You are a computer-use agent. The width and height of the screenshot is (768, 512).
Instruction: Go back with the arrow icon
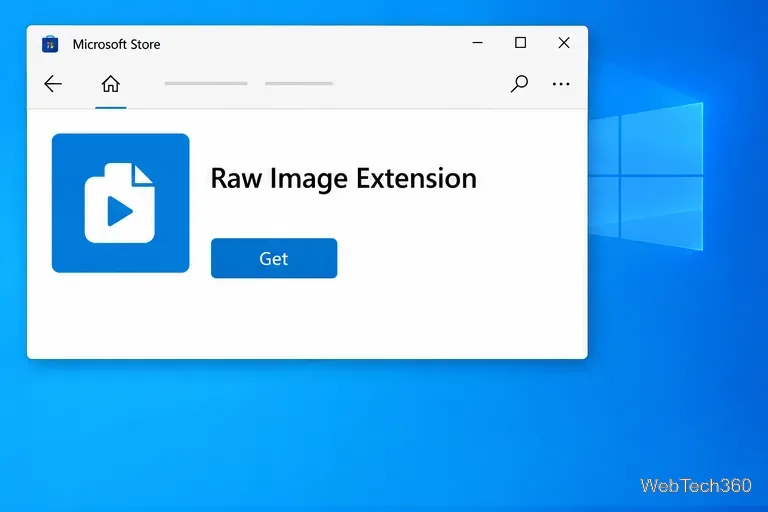click(53, 84)
